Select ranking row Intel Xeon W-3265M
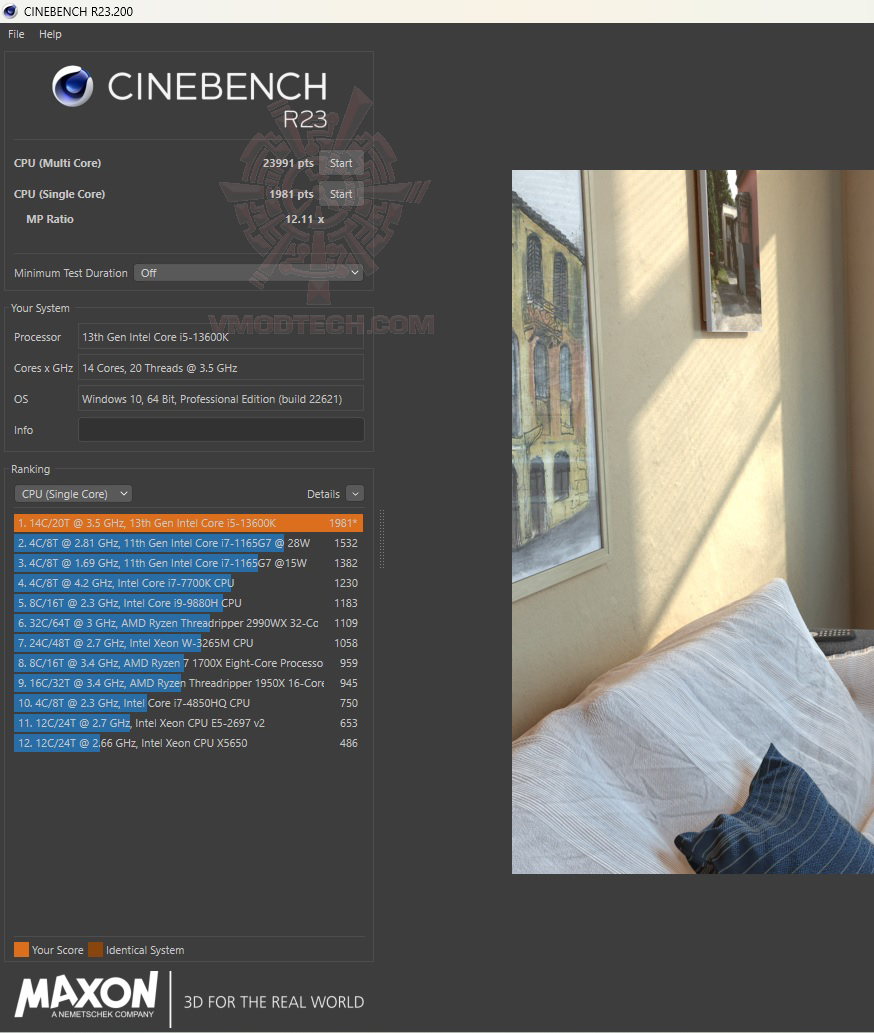The image size is (874, 1033). coord(188,643)
